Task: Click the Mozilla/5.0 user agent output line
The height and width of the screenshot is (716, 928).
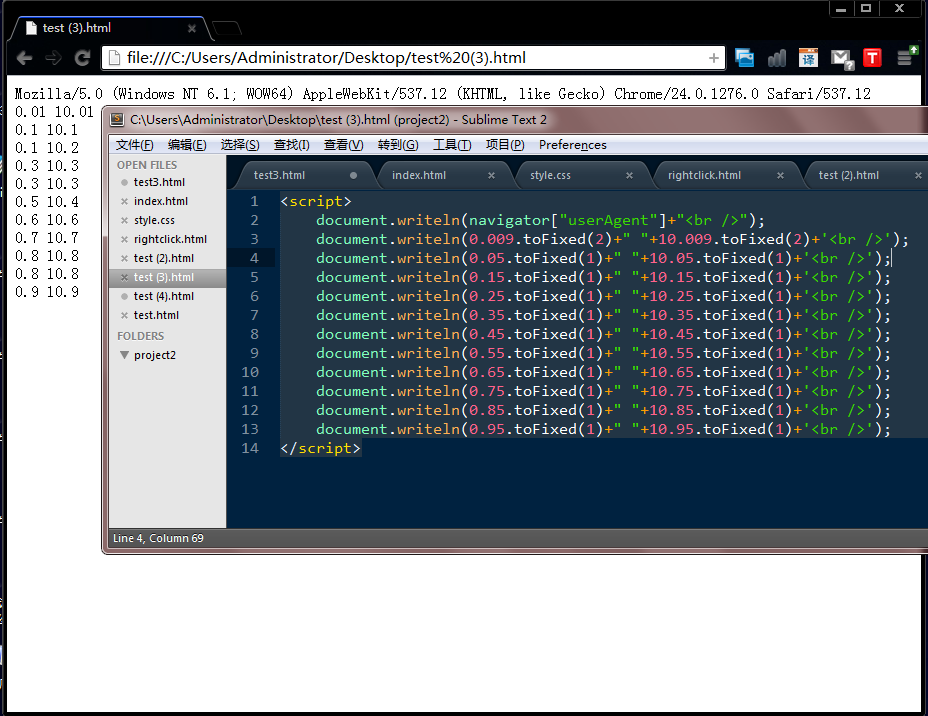Action: pyautogui.click(x=442, y=93)
